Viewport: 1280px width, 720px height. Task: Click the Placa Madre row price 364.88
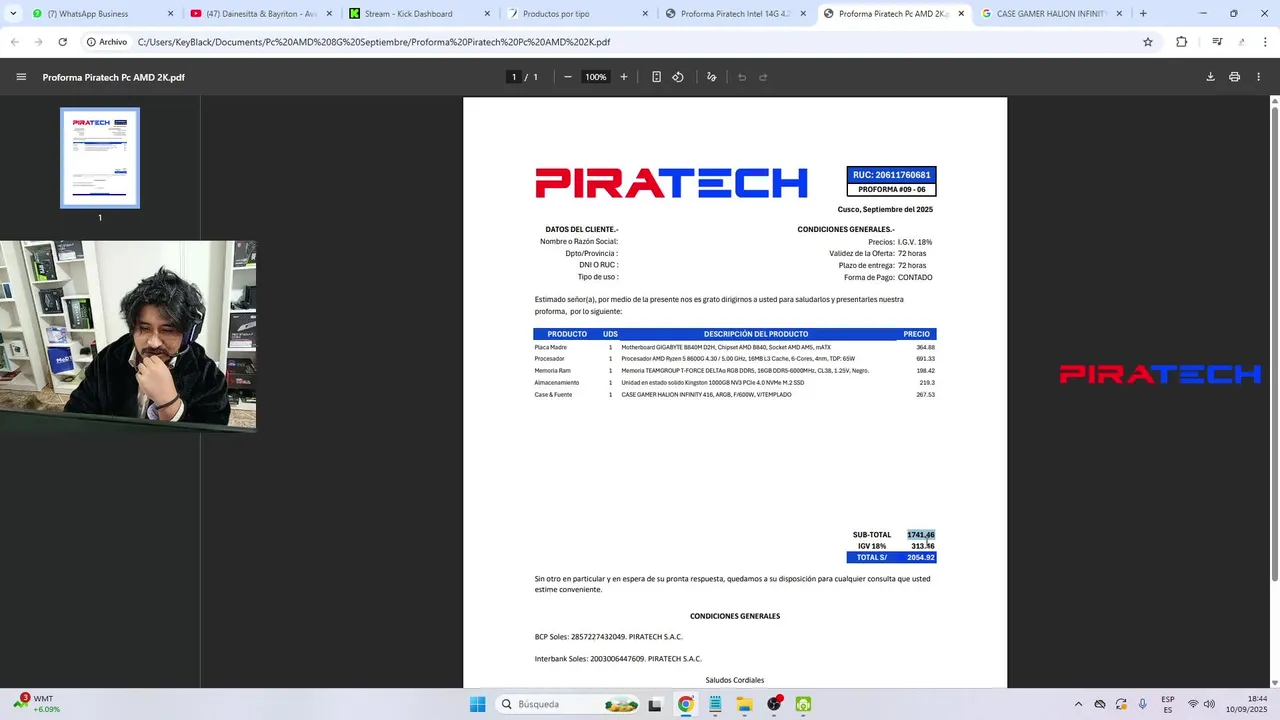[925, 347]
